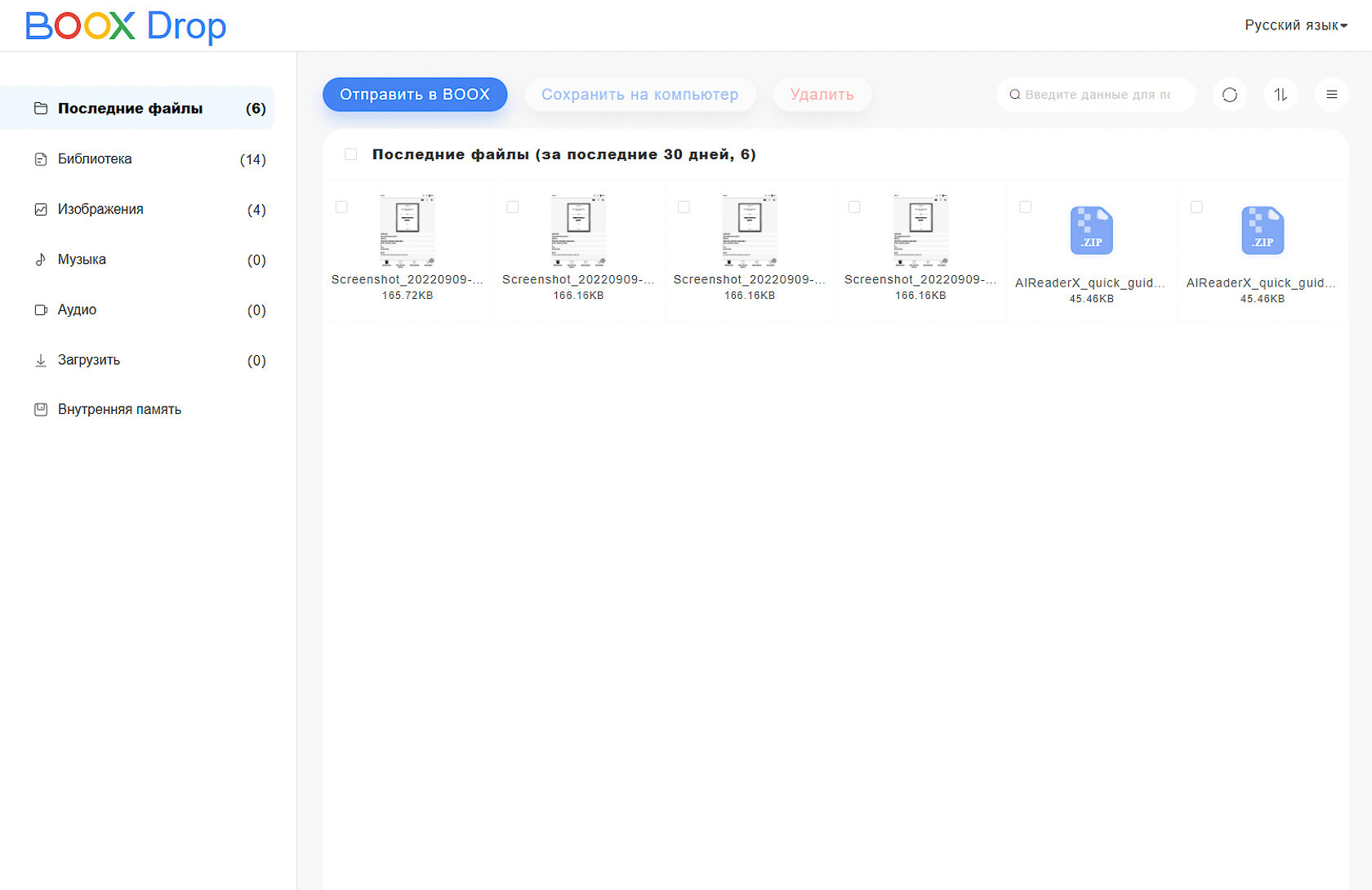
Task: Click the Удалить button
Action: click(822, 95)
